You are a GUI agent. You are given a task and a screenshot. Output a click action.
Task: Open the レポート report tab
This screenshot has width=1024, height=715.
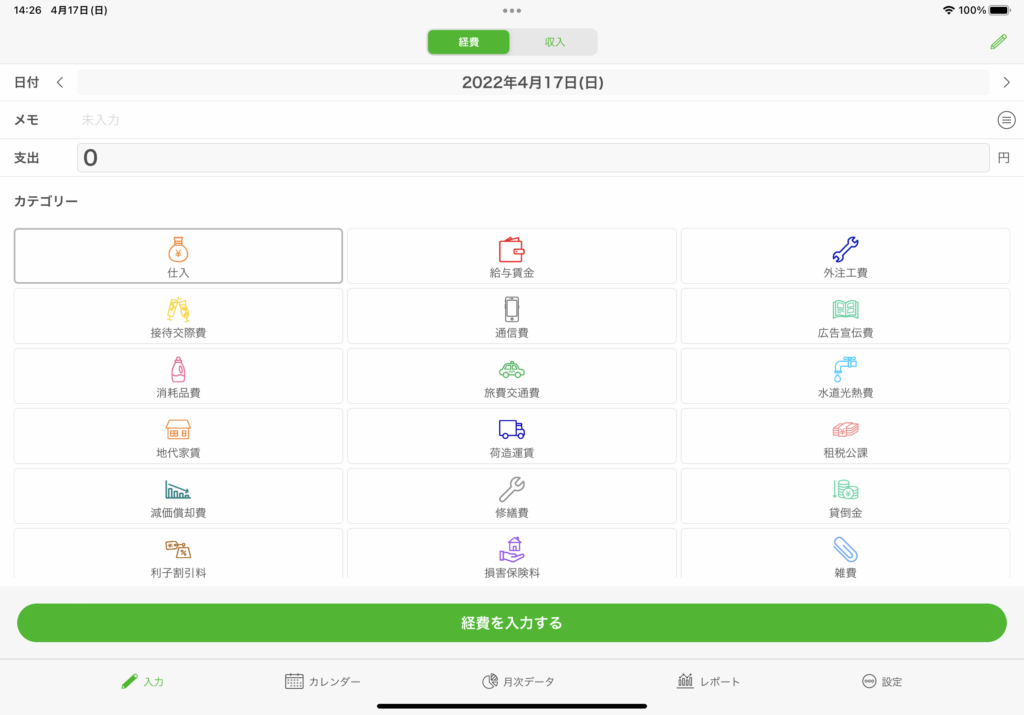click(709, 682)
